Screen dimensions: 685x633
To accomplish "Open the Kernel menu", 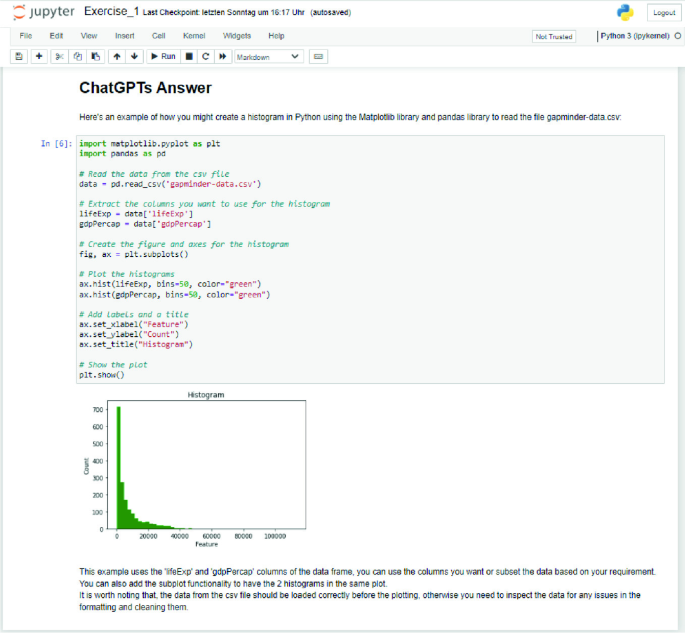I will coord(194,36).
